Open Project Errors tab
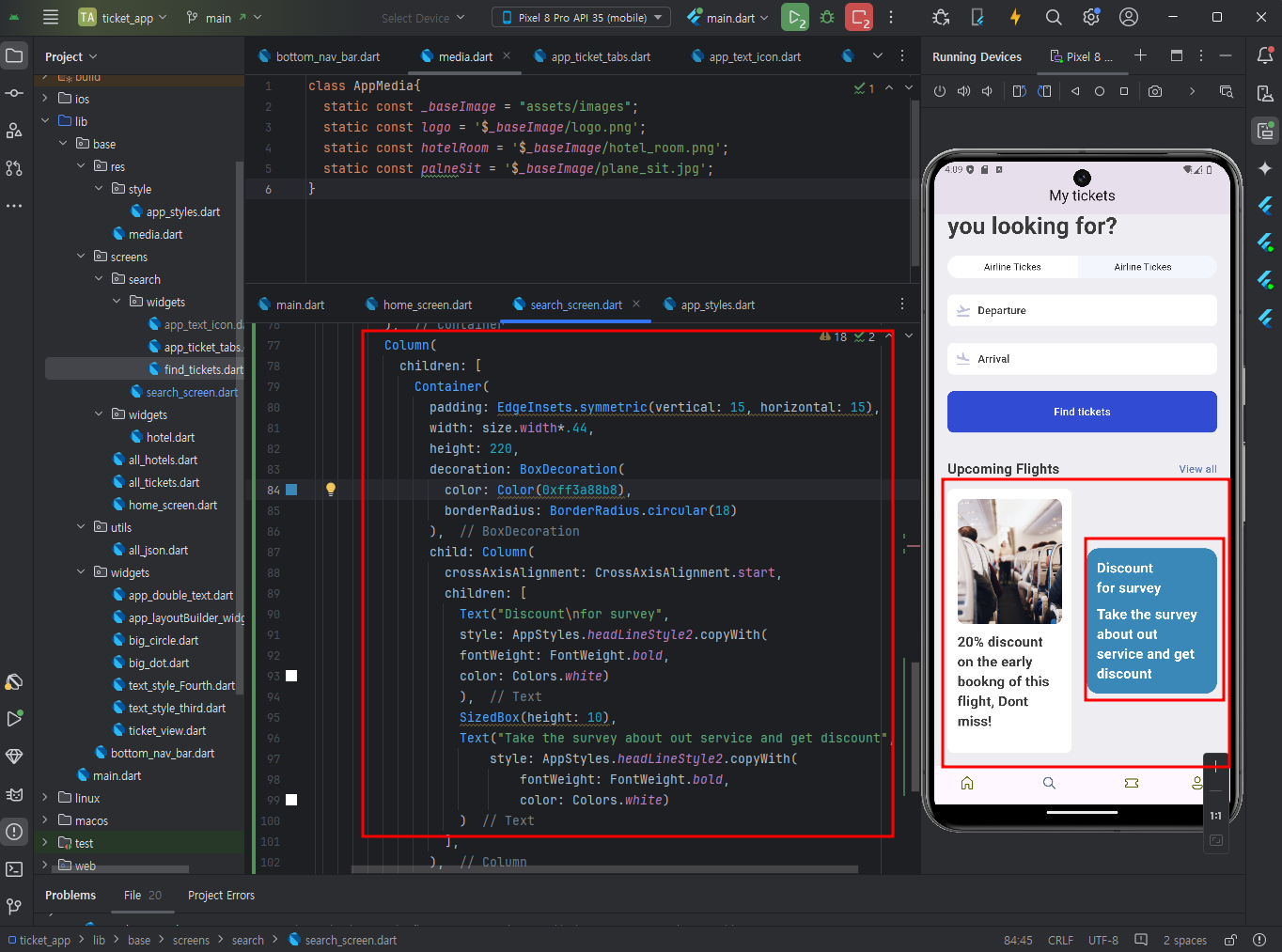Image resolution: width=1282 pixels, height=952 pixels. tap(221, 895)
